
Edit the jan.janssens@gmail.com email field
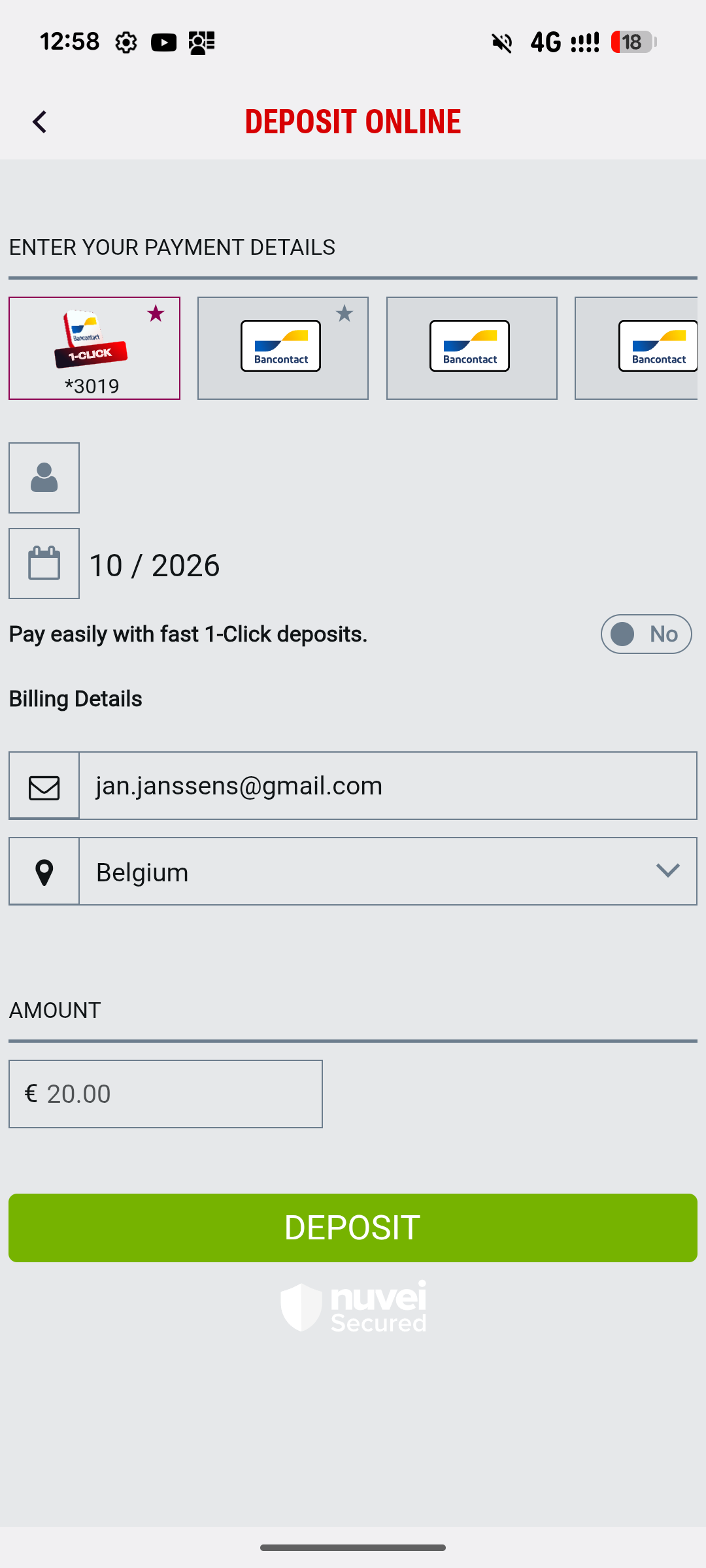click(x=387, y=786)
